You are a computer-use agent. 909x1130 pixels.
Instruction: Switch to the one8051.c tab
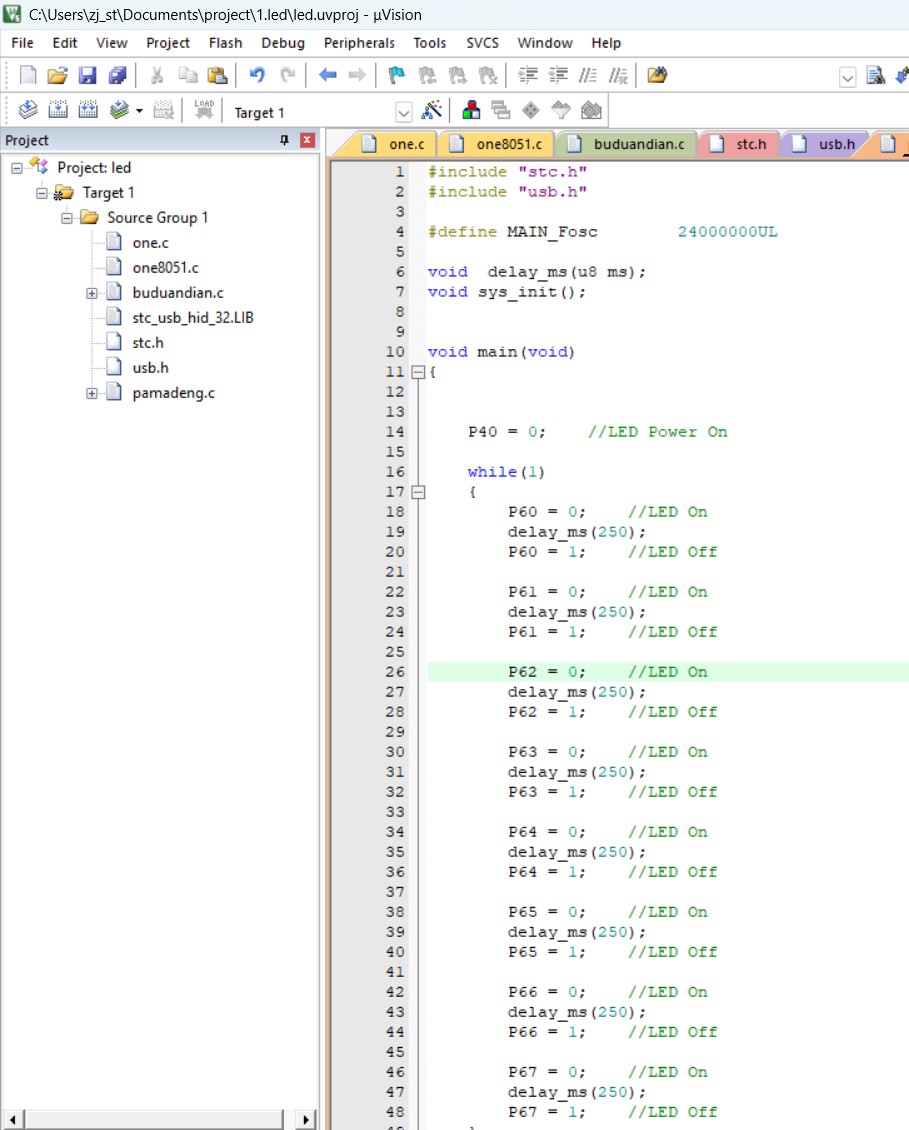(509, 144)
